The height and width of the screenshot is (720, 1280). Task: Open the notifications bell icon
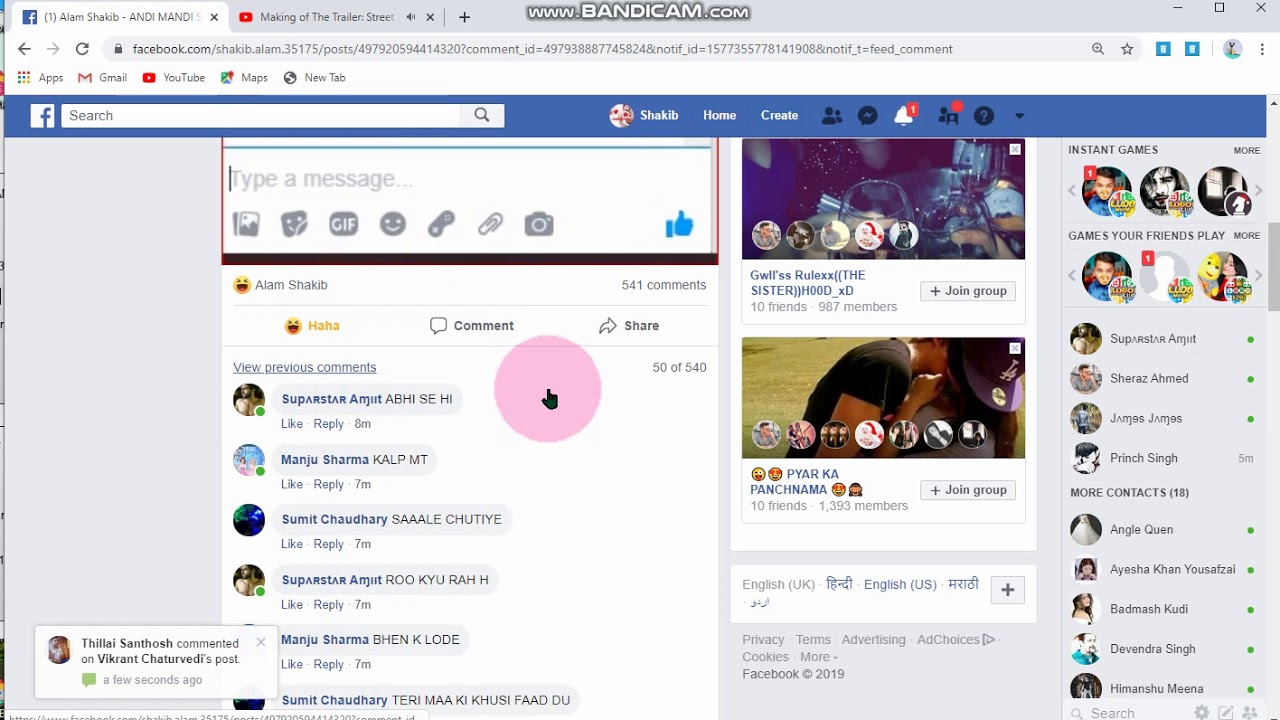coord(904,116)
